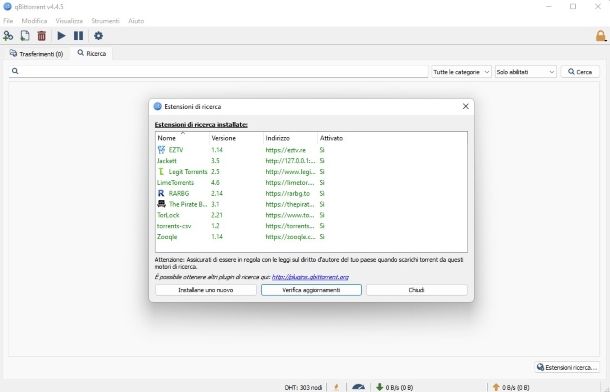Click the magnifier icon in the search field
Image resolution: width=610 pixels, height=392 pixels.
(x=15, y=71)
